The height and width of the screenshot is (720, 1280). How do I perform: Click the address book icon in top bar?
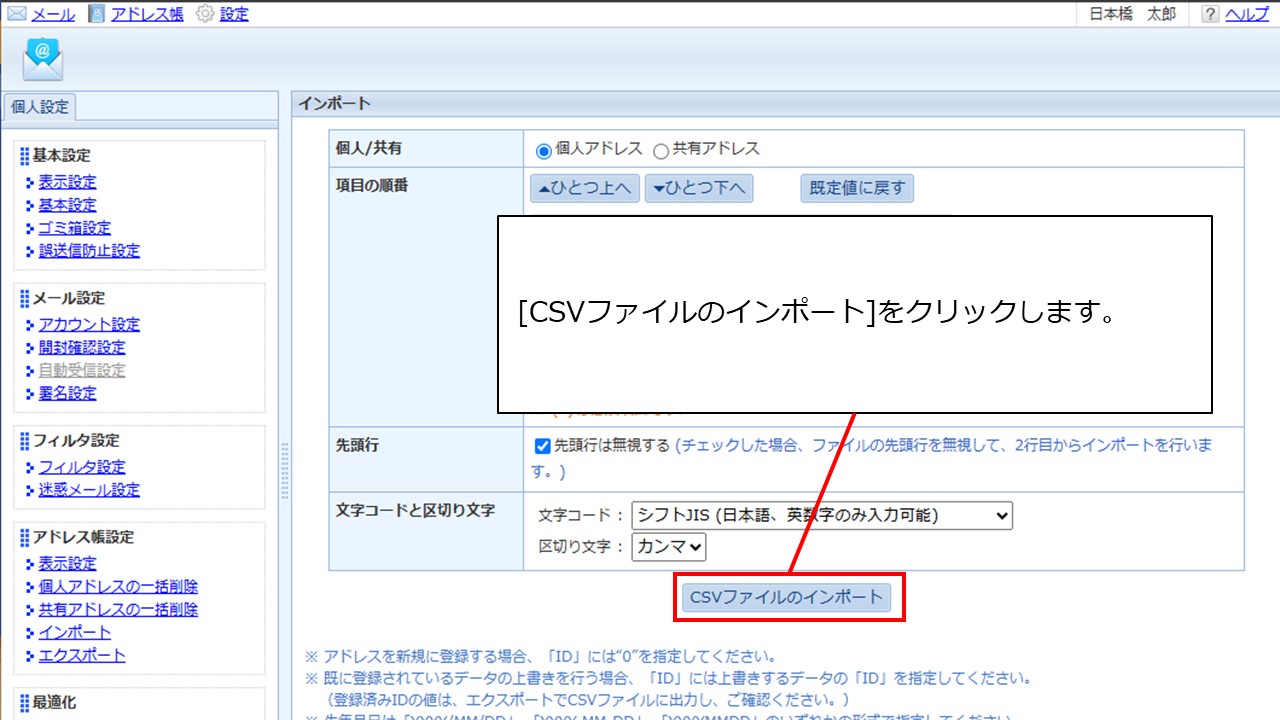96,14
